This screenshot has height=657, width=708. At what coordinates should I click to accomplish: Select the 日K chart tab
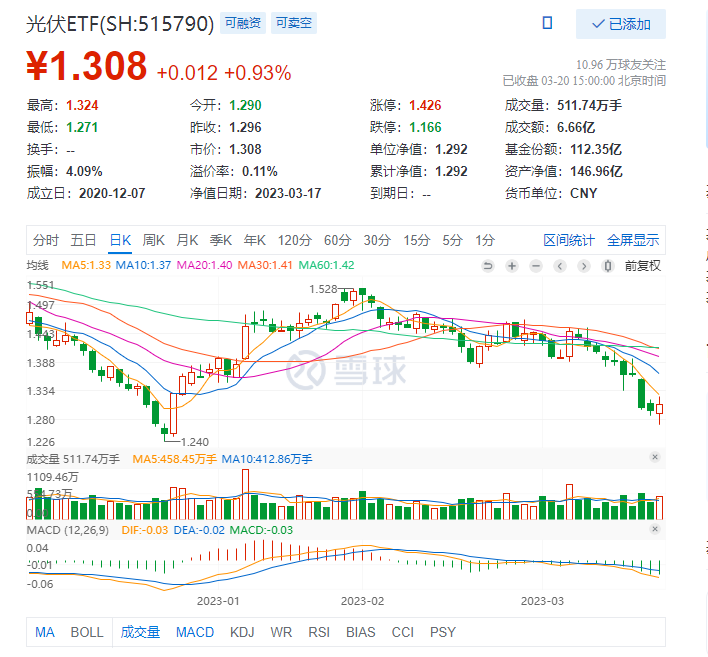click(x=120, y=240)
